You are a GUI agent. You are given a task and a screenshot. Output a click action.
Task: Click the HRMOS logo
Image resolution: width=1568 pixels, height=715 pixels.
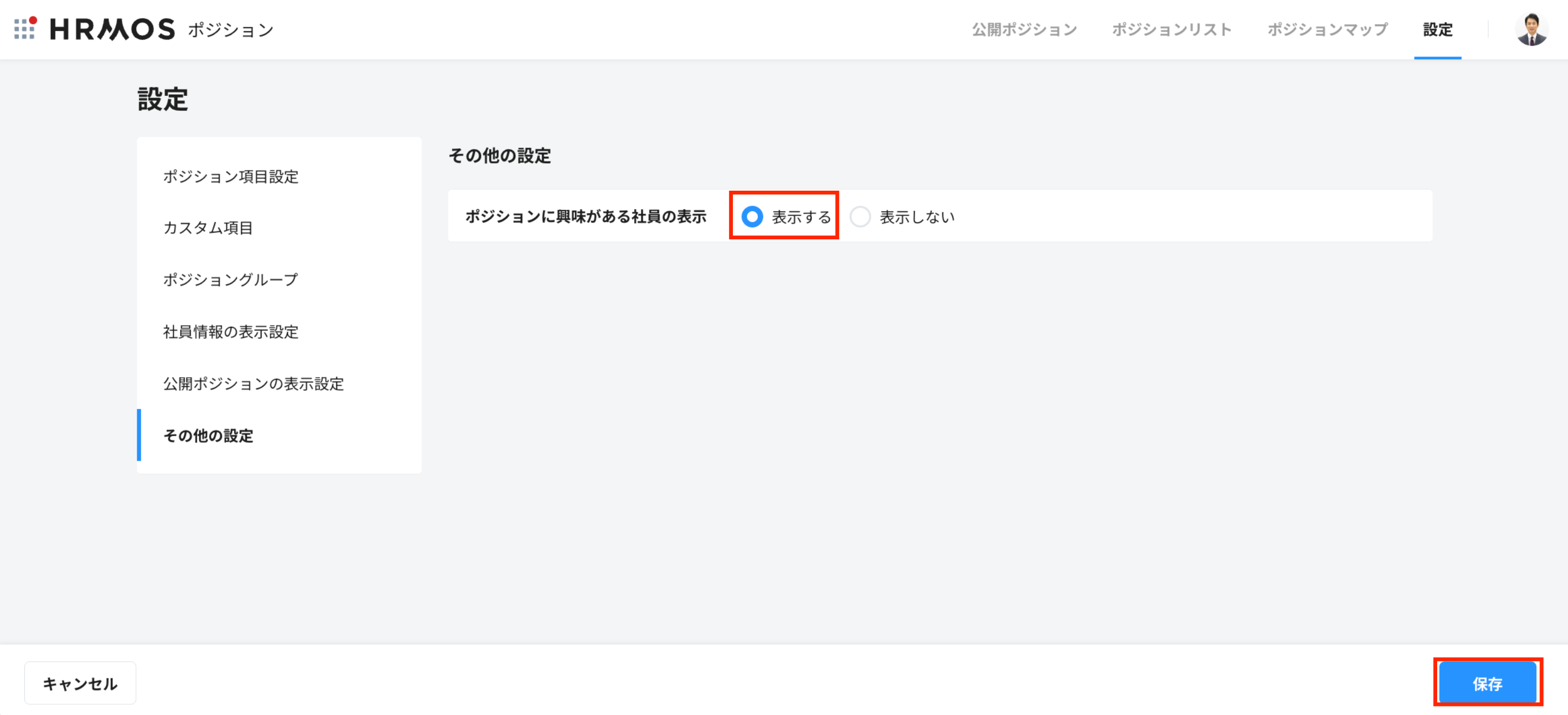tap(113, 29)
